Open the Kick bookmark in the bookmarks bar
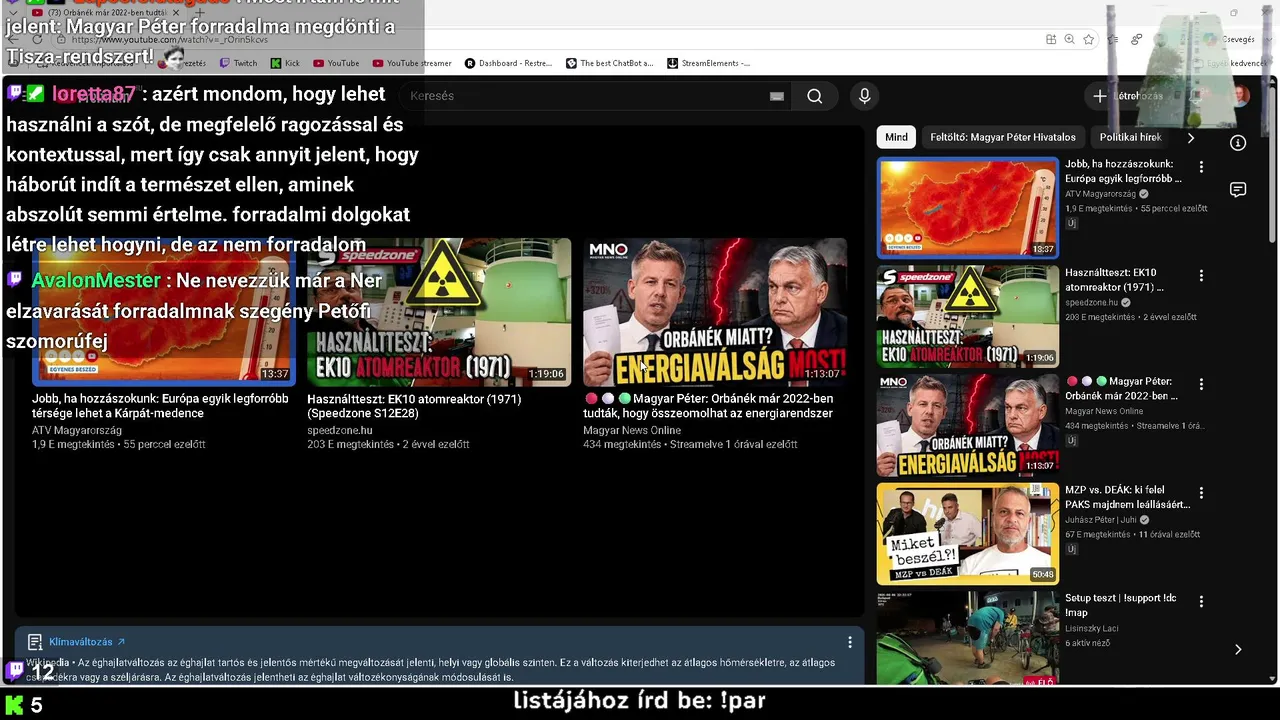1280x720 pixels. 285,63
